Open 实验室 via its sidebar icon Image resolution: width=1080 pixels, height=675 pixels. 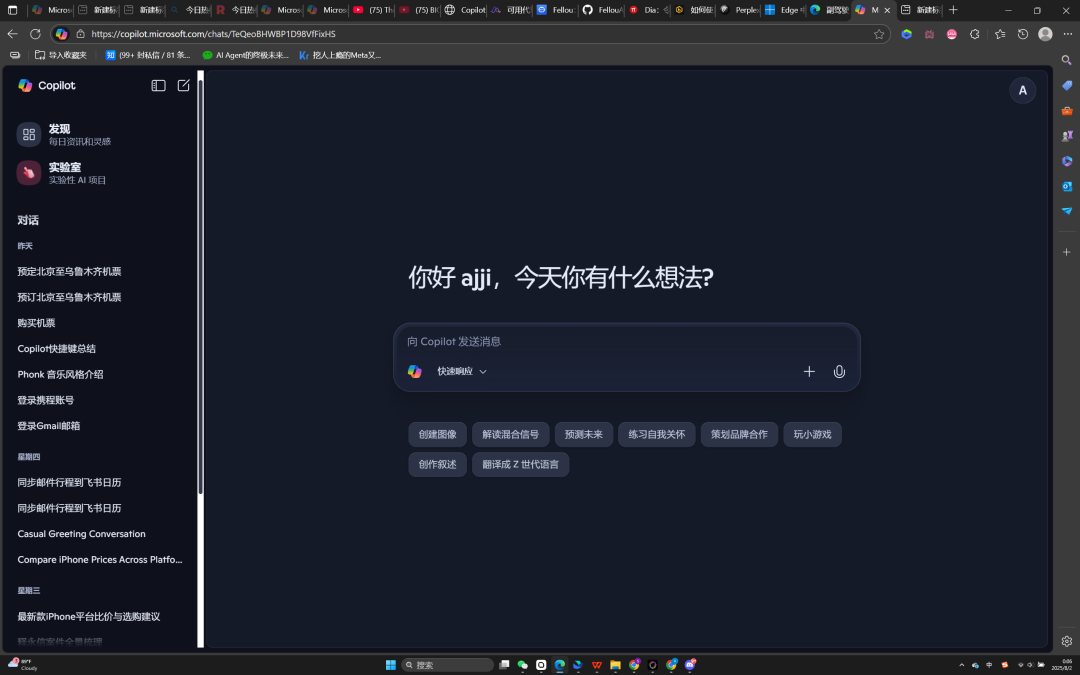28,172
